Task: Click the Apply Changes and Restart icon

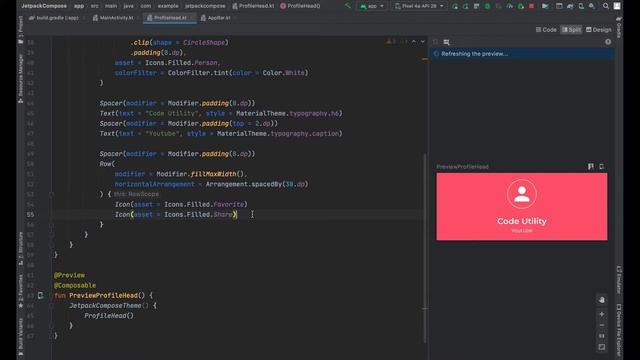Action: (466, 6)
